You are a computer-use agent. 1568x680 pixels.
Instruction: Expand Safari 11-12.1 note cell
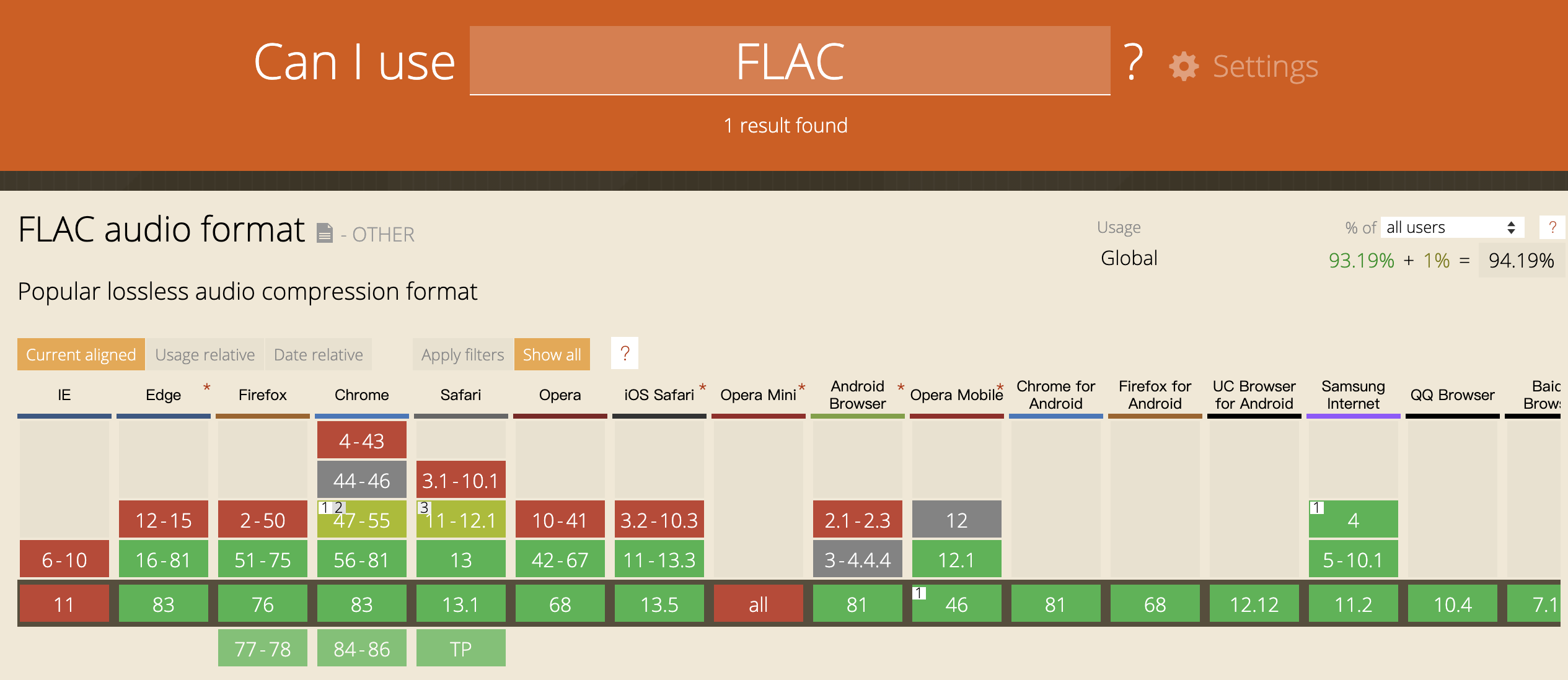click(460, 520)
